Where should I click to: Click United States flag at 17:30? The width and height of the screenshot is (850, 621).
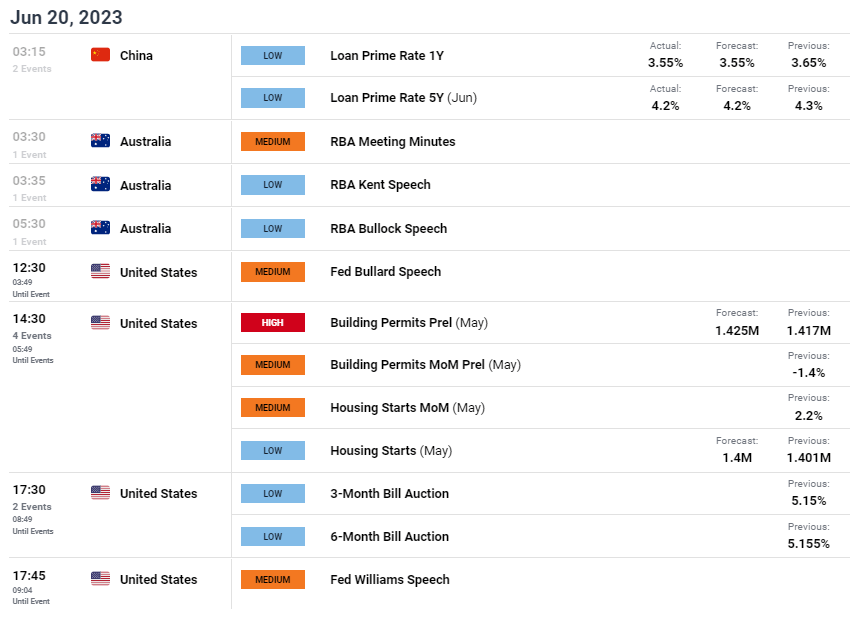point(100,493)
